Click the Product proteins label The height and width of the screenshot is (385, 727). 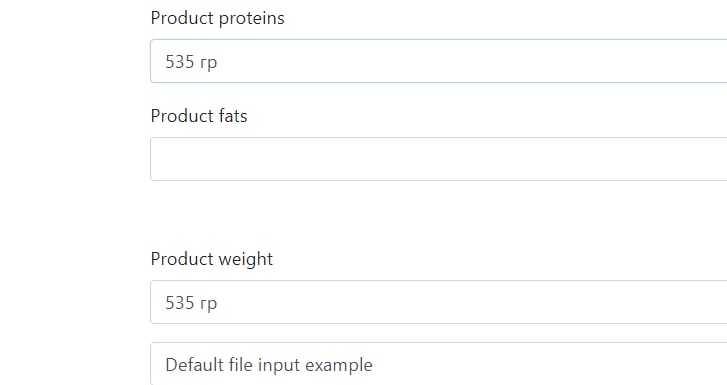(x=217, y=18)
